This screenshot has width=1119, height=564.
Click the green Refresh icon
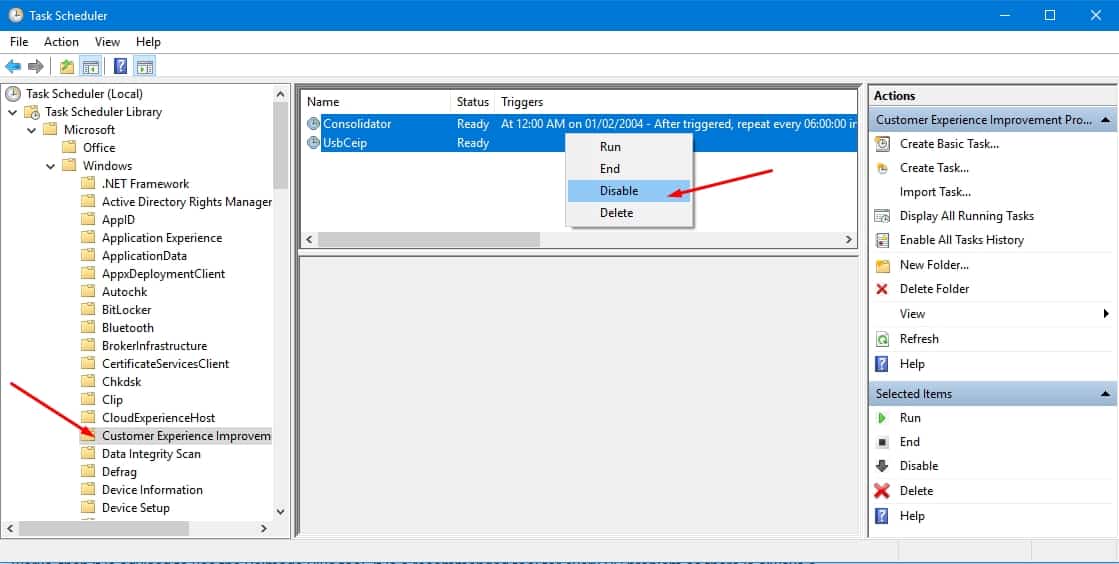coord(882,339)
